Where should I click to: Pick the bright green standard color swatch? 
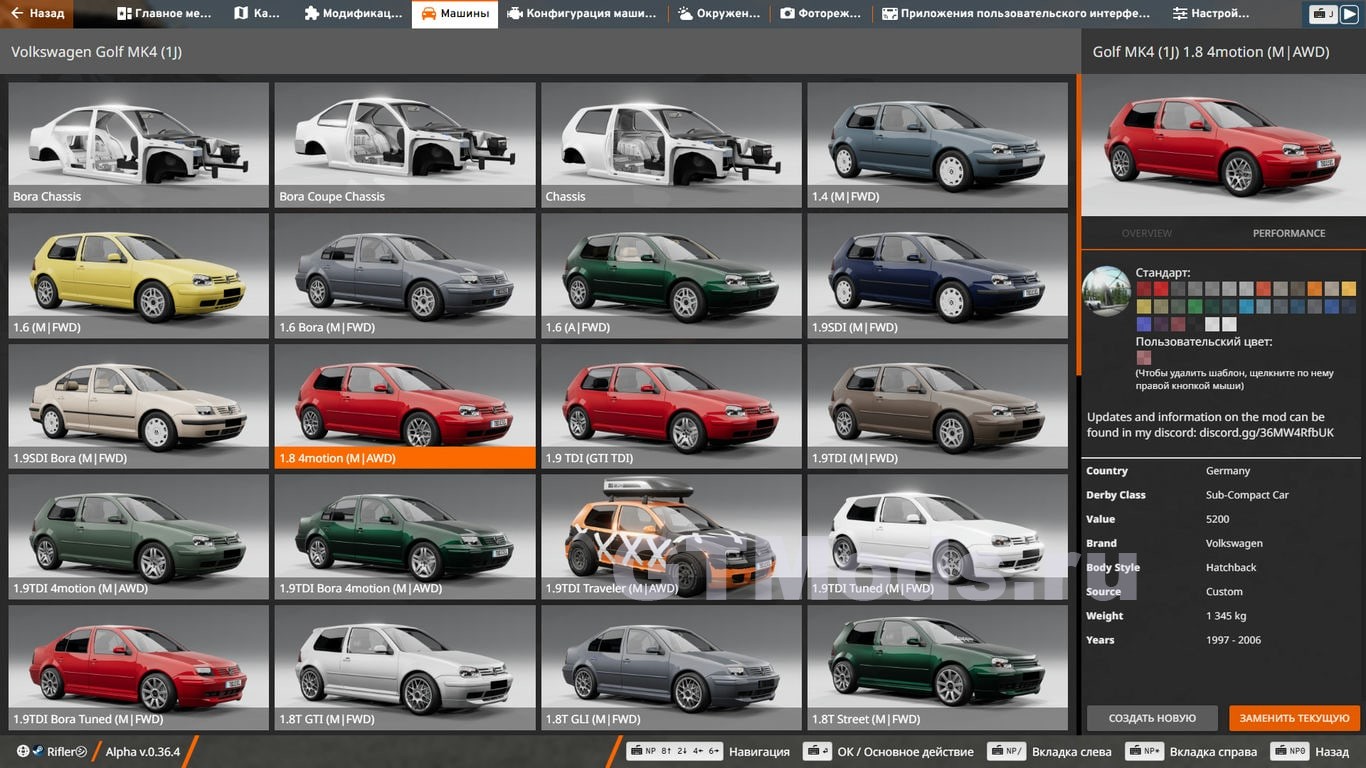coord(1195,306)
